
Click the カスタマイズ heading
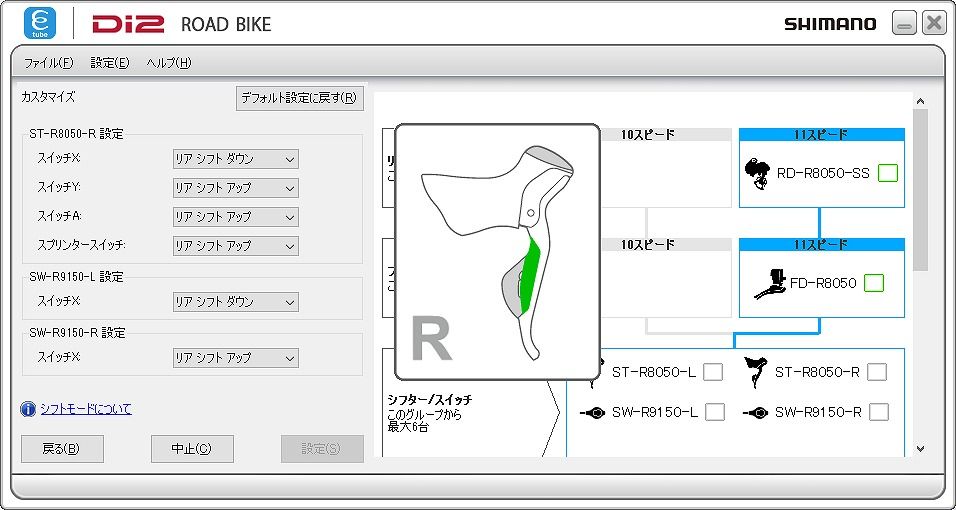pos(48,96)
